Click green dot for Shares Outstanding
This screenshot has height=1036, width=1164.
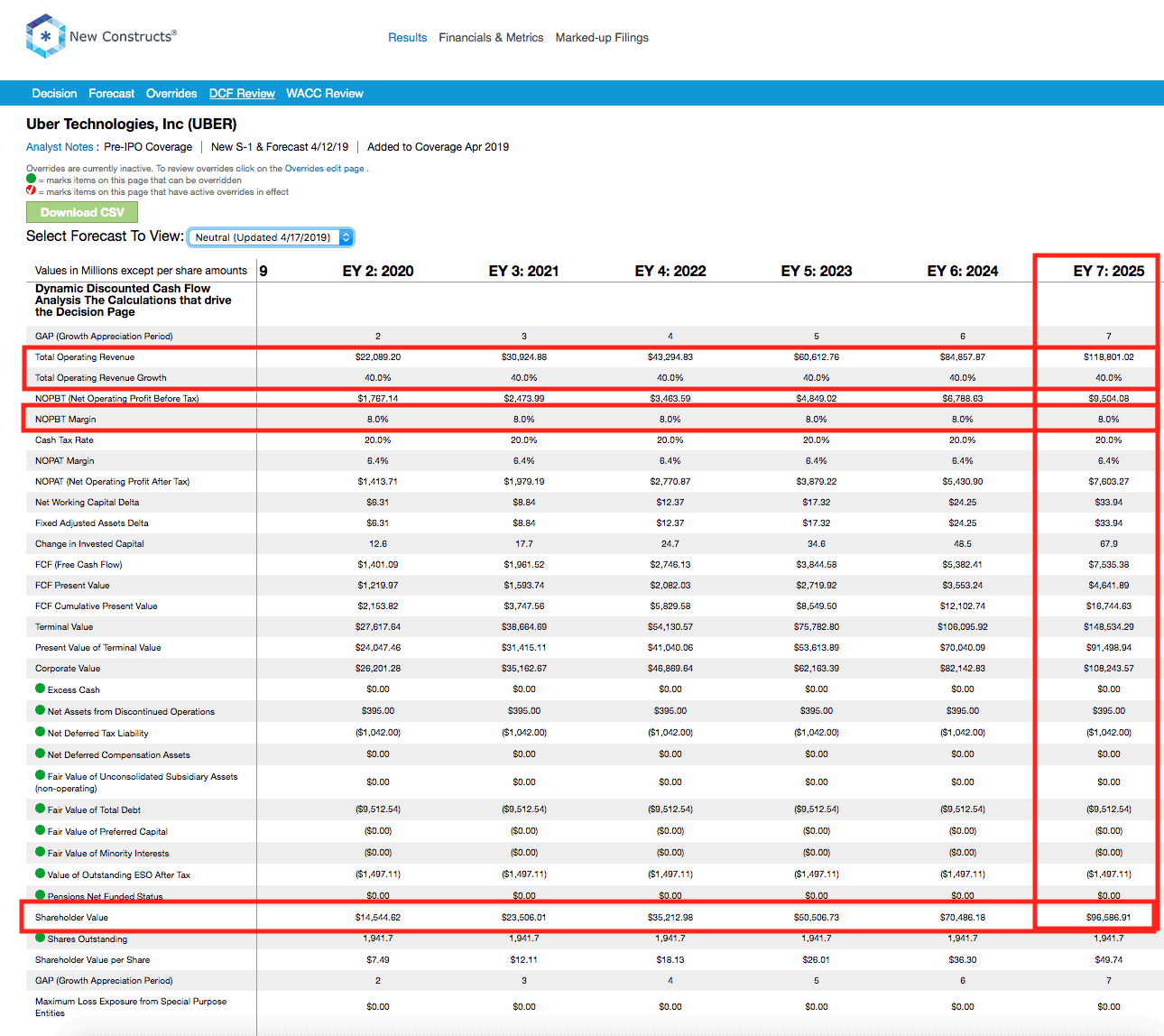click(40, 938)
